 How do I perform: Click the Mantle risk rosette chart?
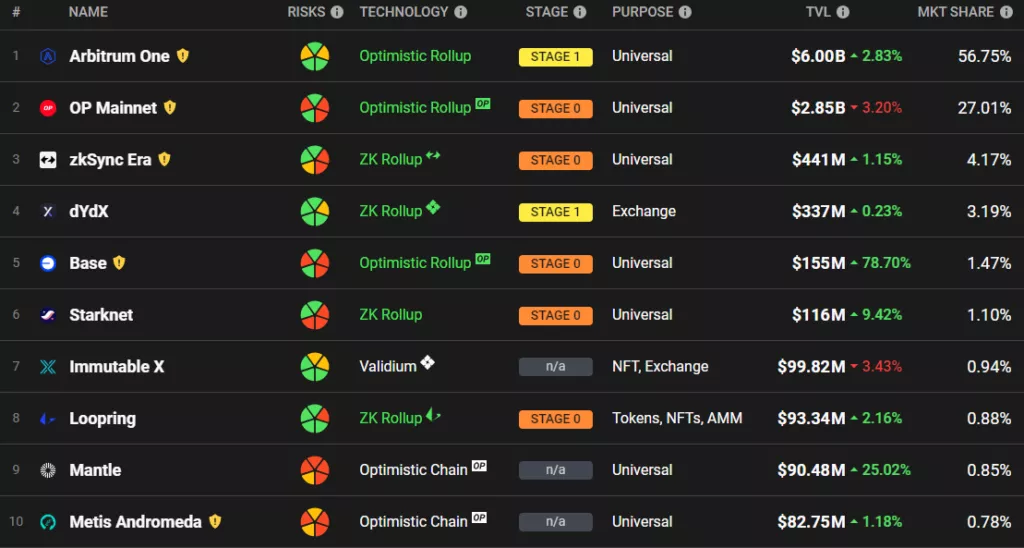tap(315, 470)
